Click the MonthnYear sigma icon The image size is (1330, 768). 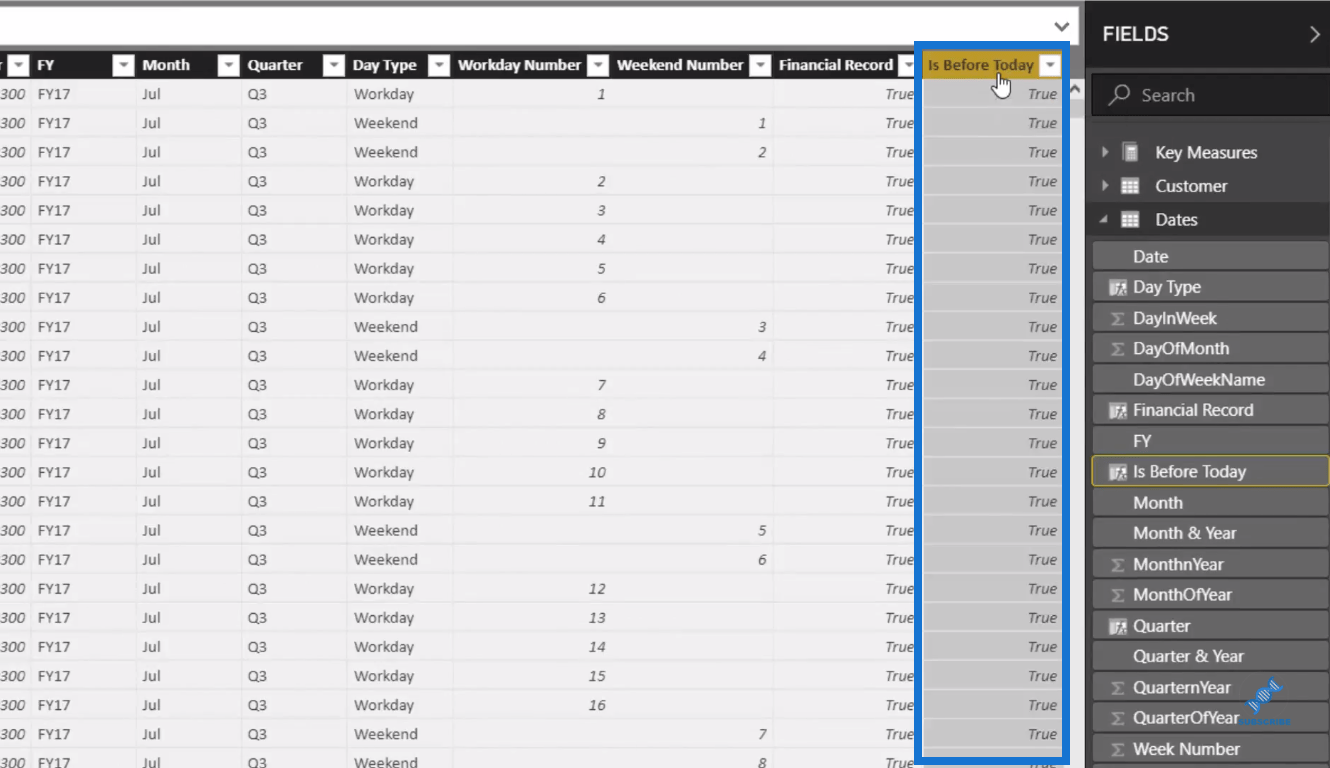click(x=1118, y=565)
